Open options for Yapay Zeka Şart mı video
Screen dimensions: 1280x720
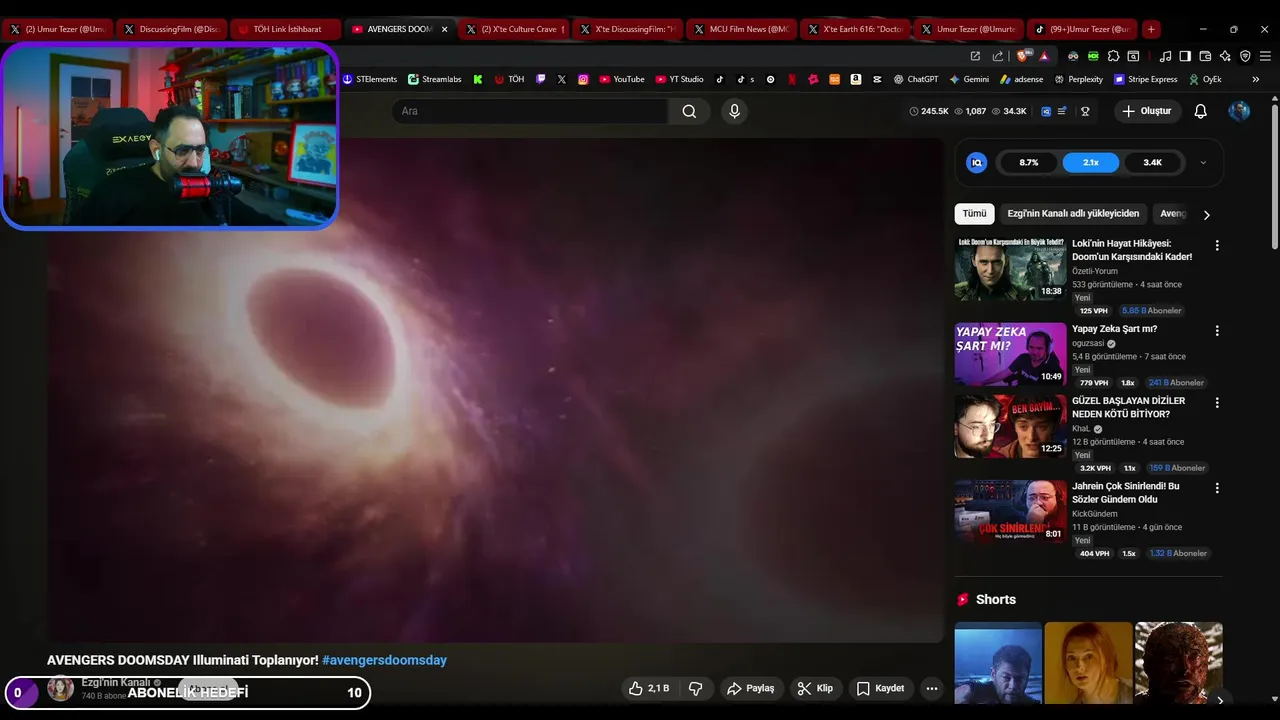(1217, 330)
